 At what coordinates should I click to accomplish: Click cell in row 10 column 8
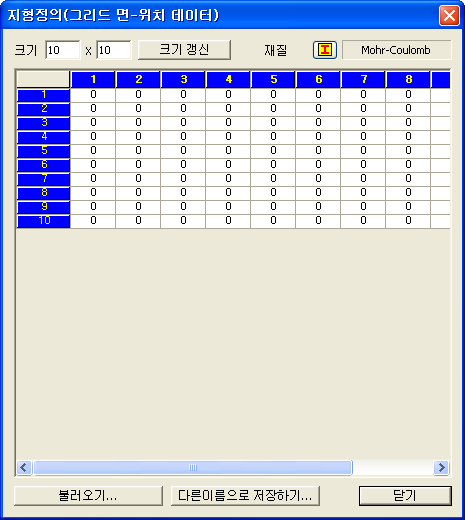coord(408,221)
